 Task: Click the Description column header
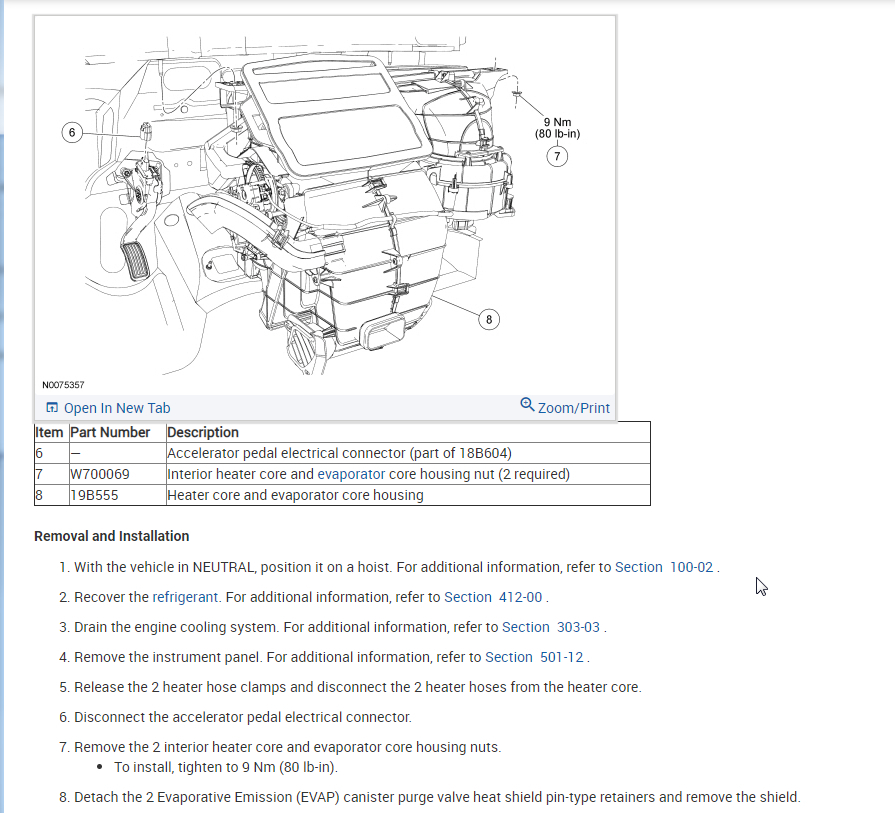203,432
